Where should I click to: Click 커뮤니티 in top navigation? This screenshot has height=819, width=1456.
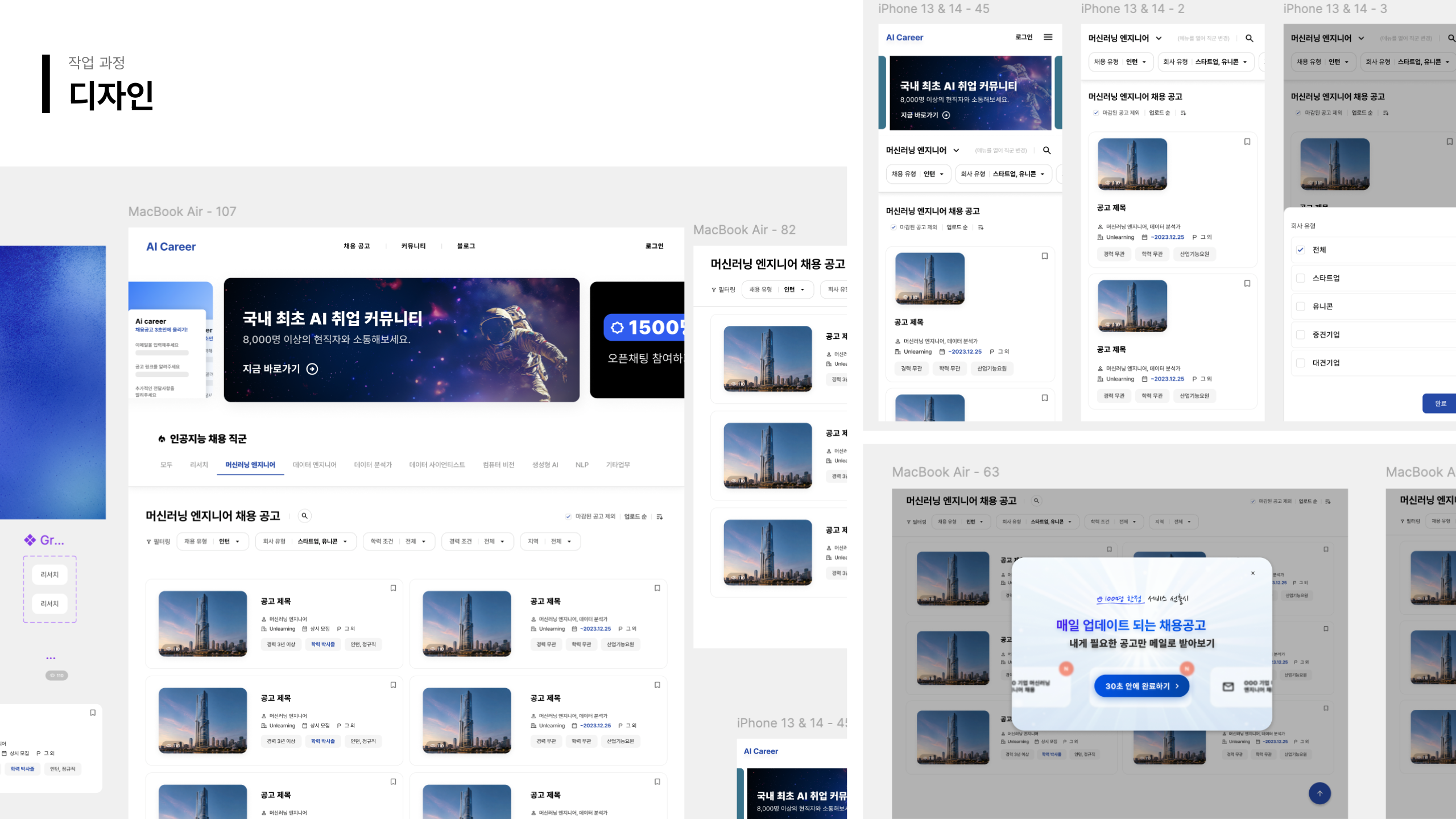pos(413,246)
